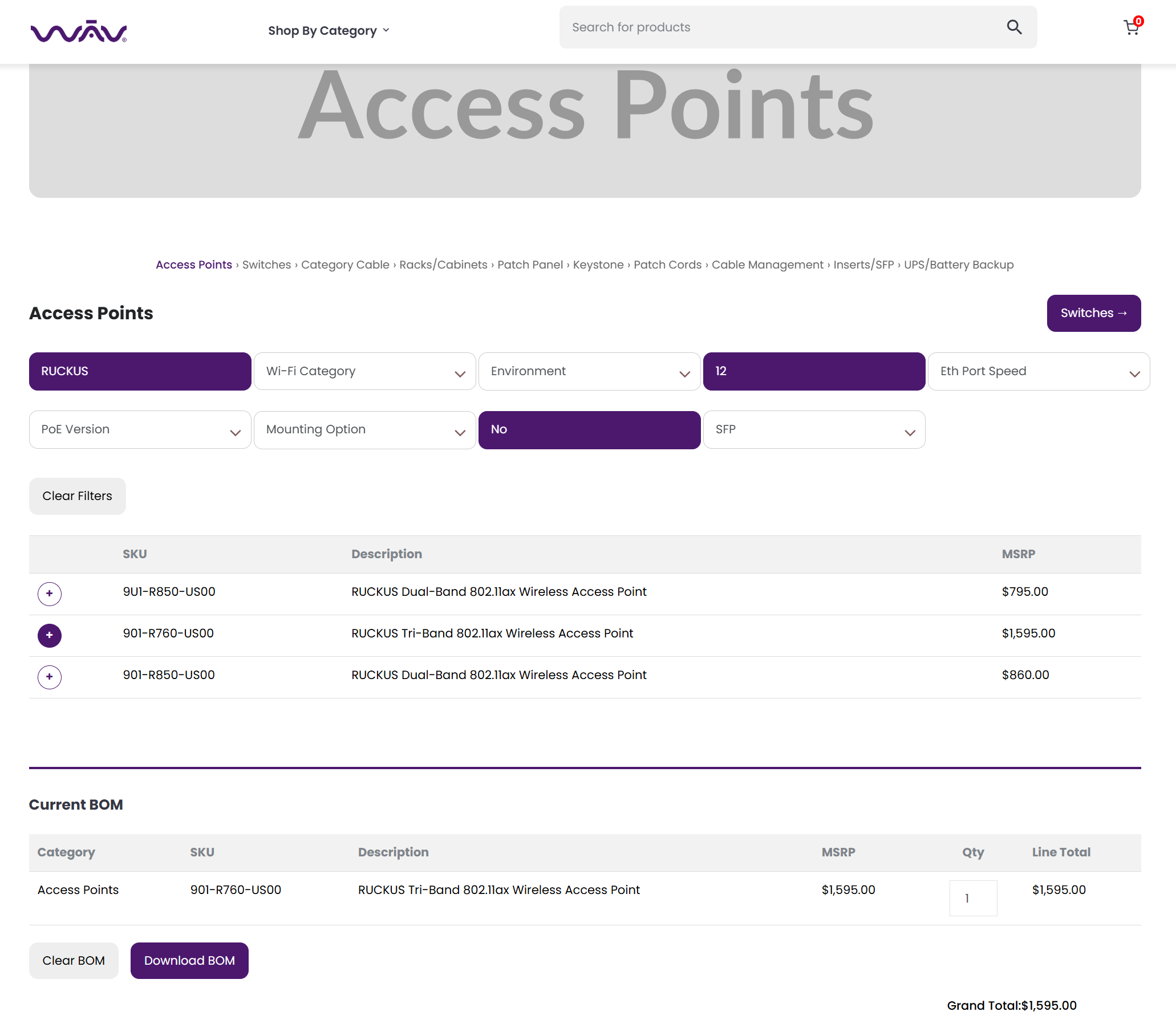
Task: Click SKU 9U1-R850-US00 in product table
Action: (169, 592)
